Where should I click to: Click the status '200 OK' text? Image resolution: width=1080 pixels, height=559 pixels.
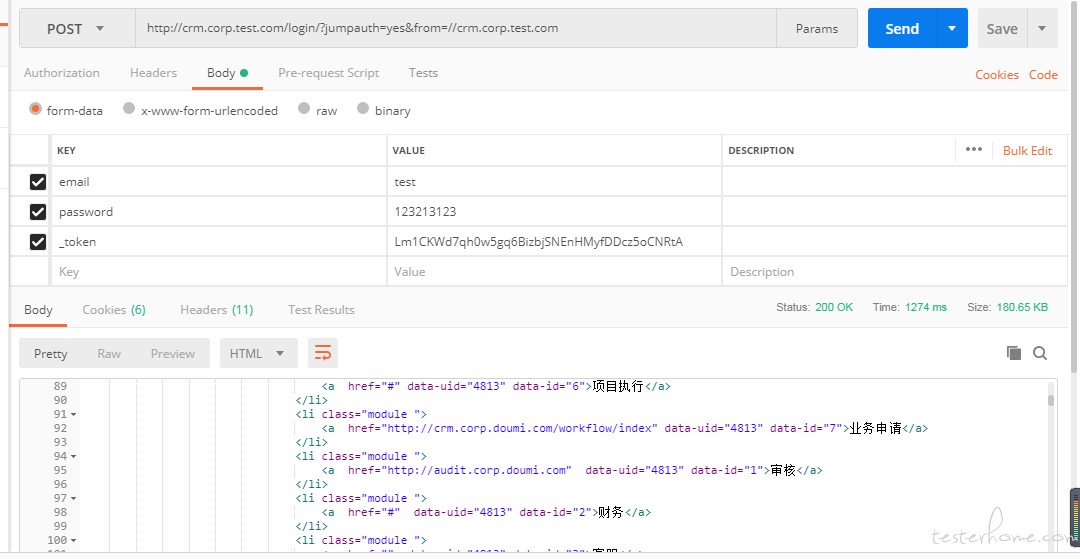click(x=834, y=307)
